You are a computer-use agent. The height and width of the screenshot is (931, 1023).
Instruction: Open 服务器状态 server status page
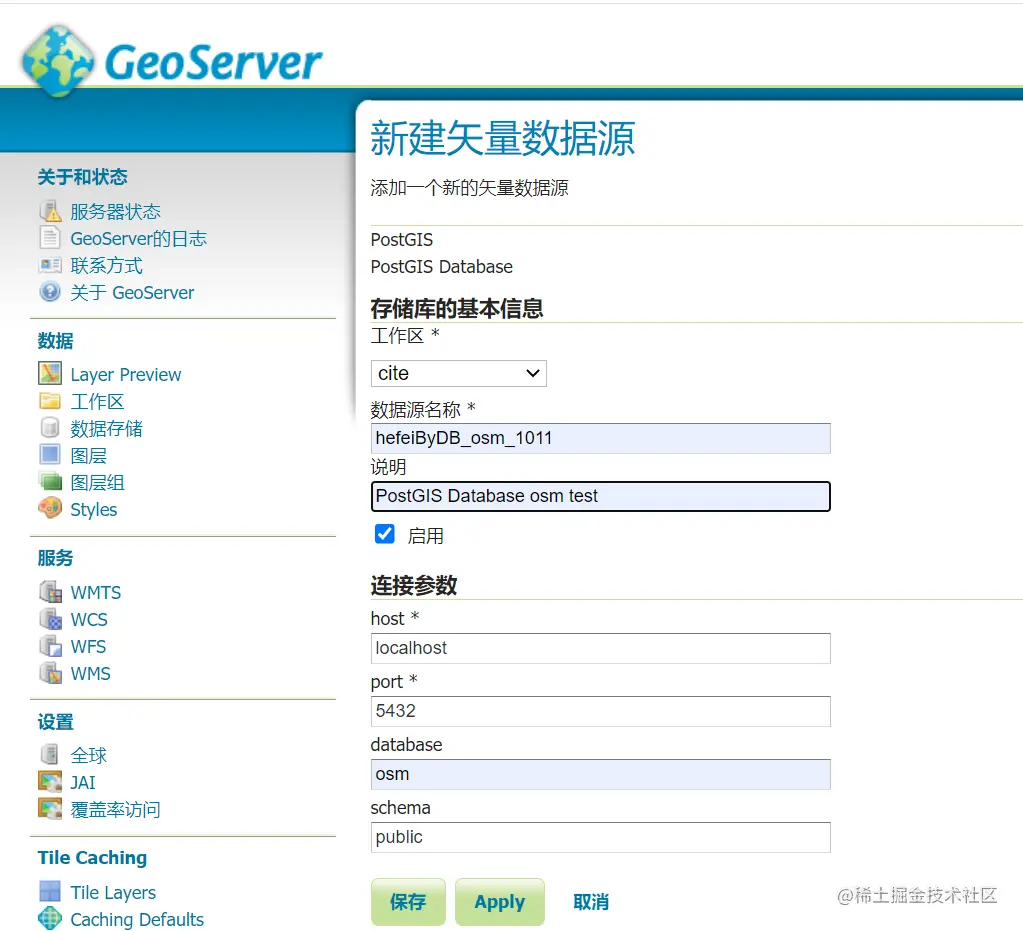point(115,211)
